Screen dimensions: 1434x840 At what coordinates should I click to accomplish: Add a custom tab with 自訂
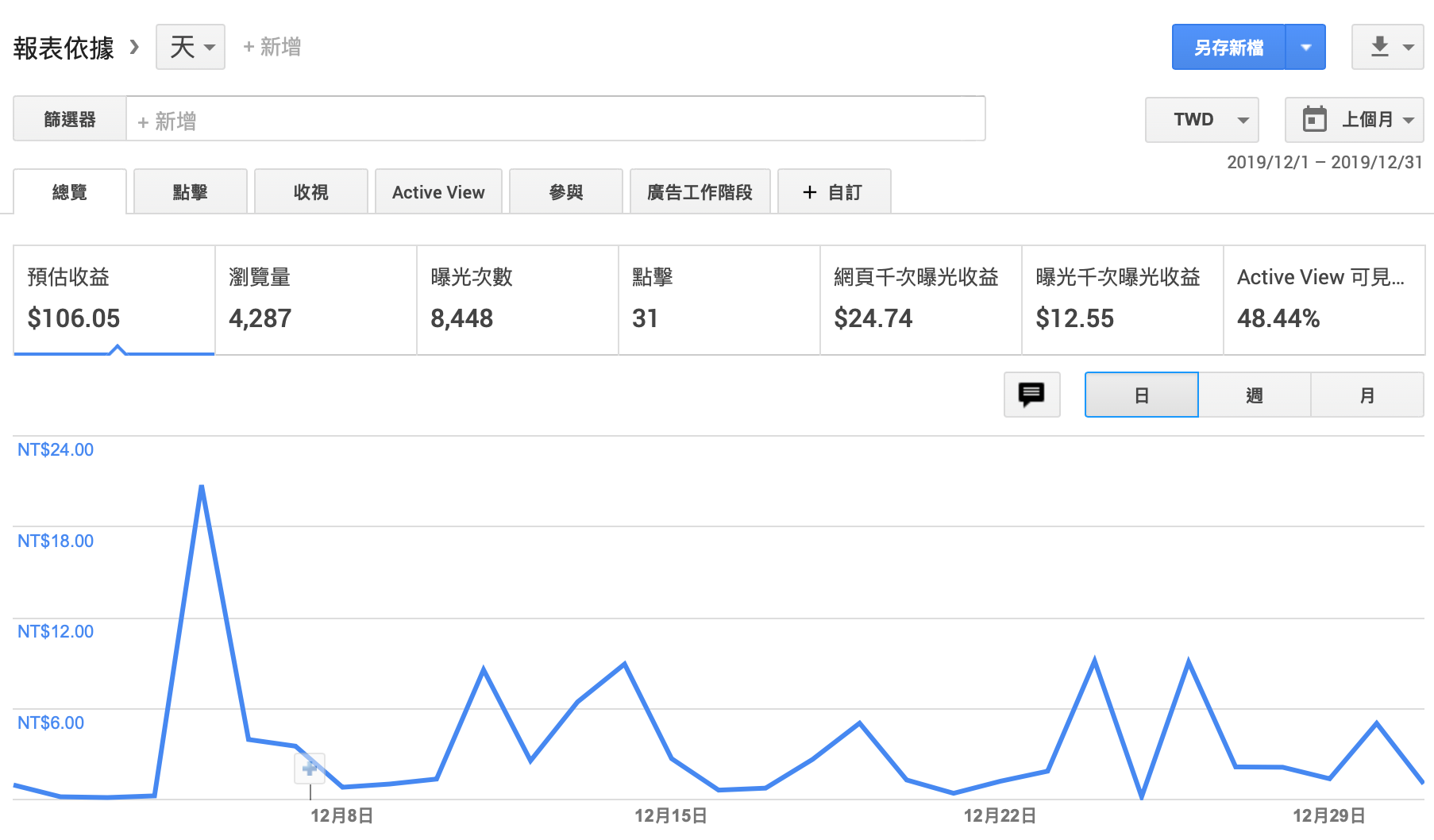coord(834,192)
